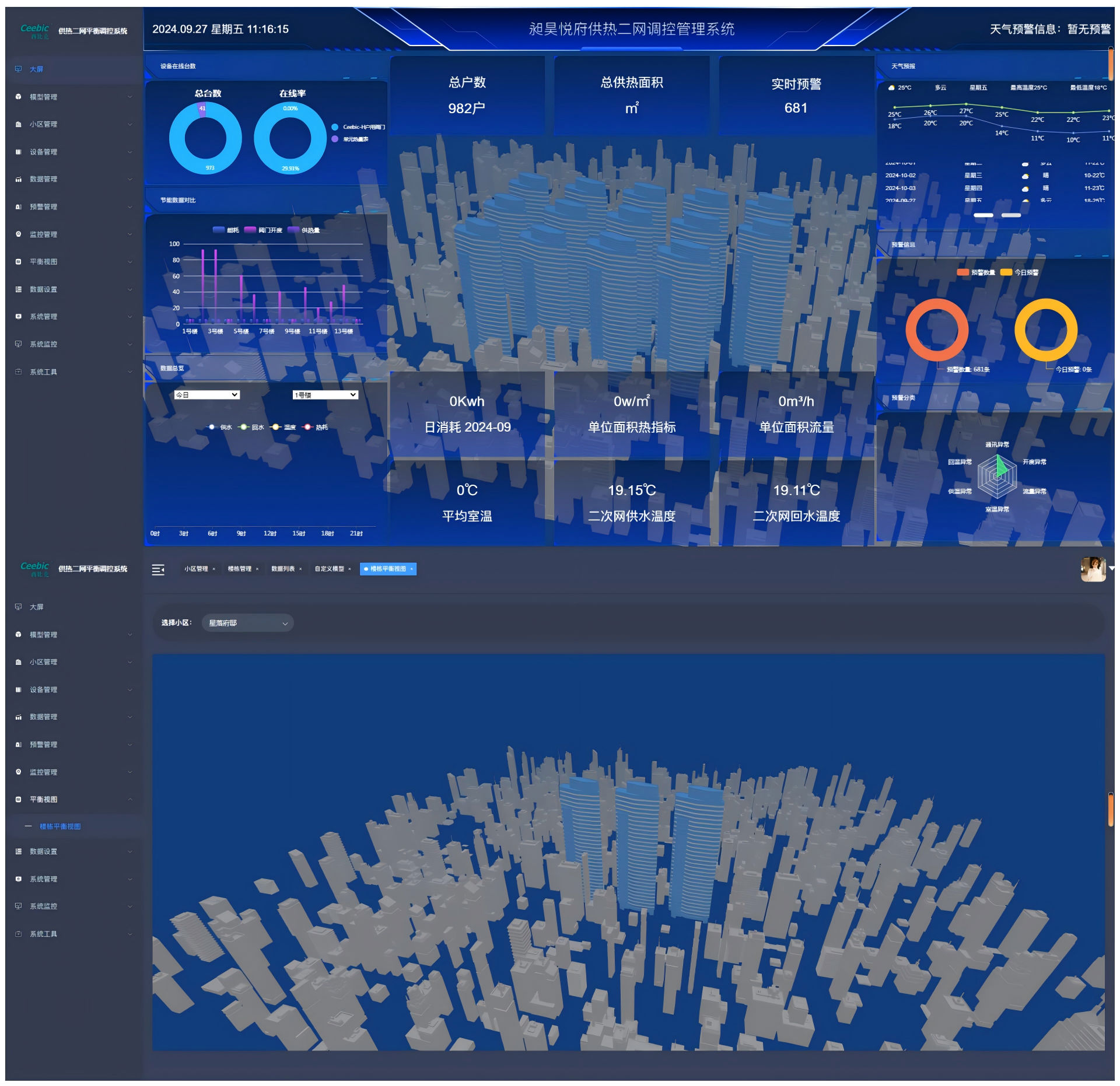1120x1086 pixels.
Task: Close the 数据列表 tab with its x icon
Action: coord(300,569)
